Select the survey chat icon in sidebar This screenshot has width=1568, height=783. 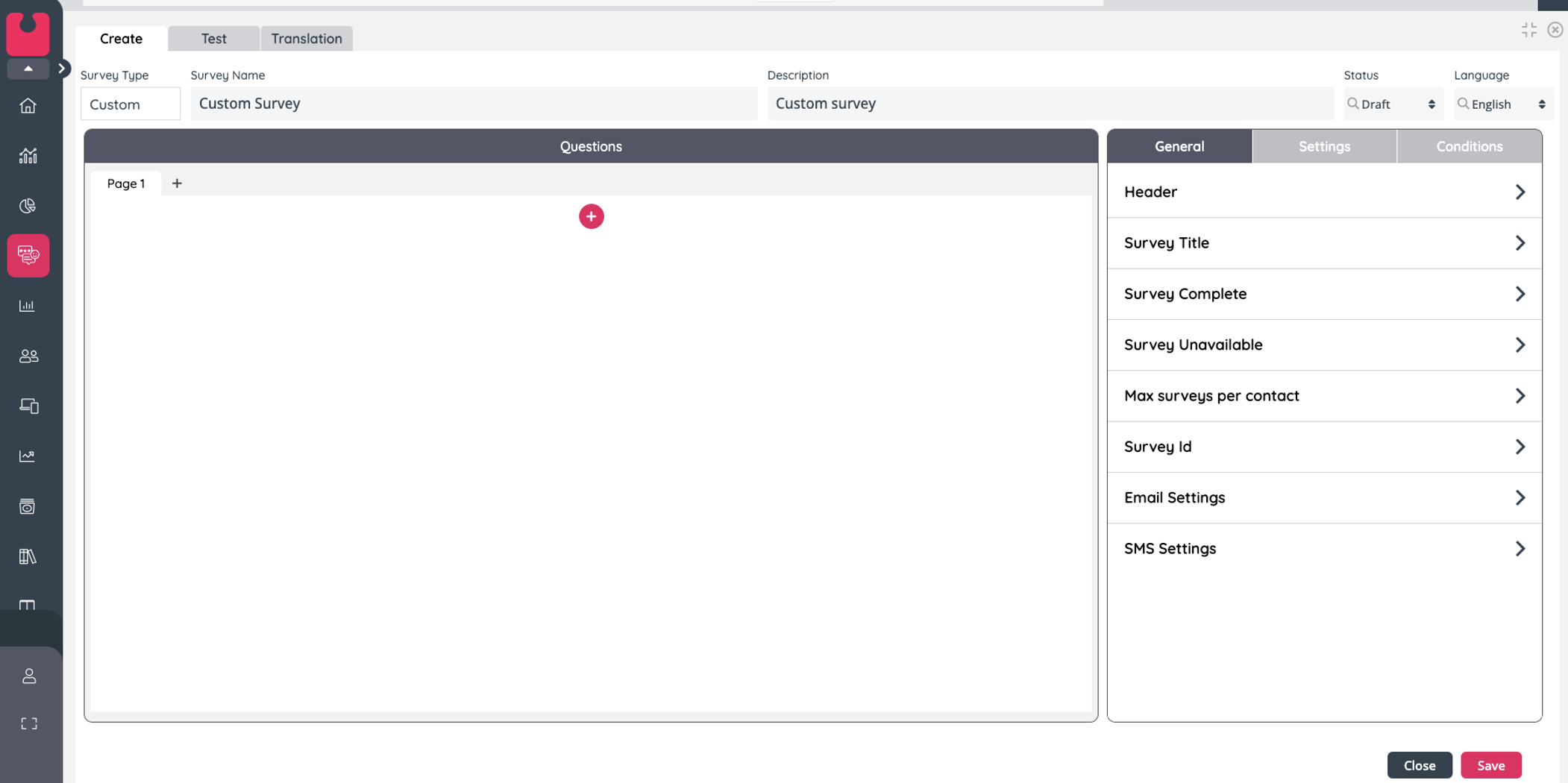click(28, 256)
